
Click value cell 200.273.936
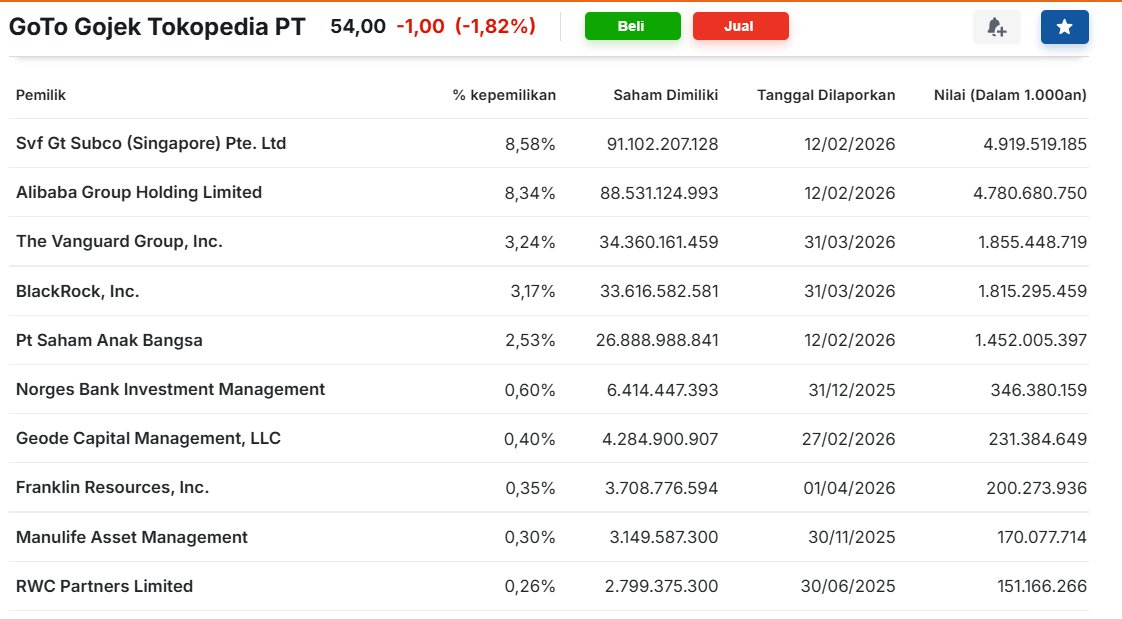click(1037, 488)
